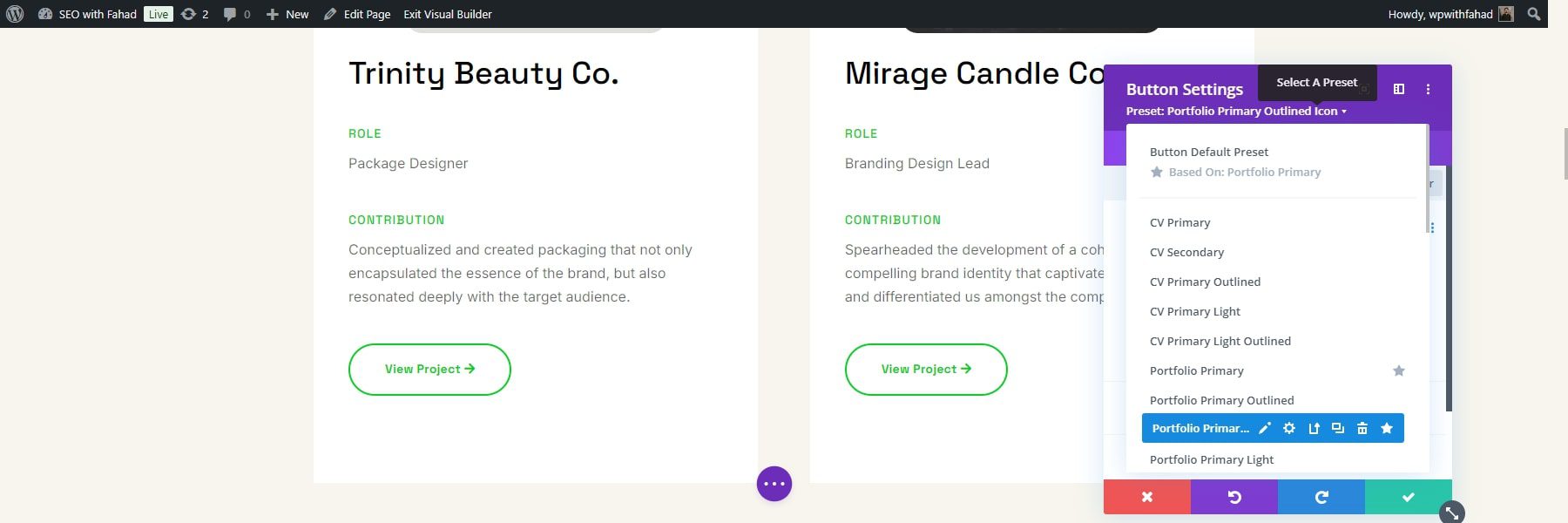Delete the preset using the trash icon

pyautogui.click(x=1362, y=428)
